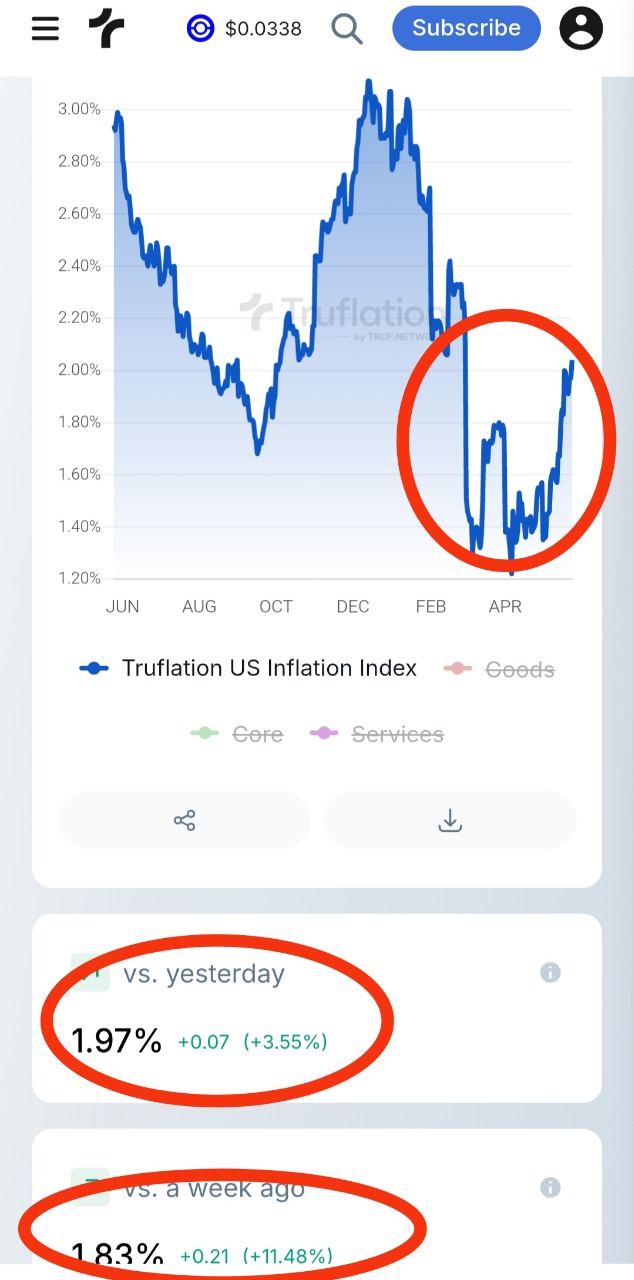Enable the Goods legend series
This screenshot has height=1280, width=634.
tap(498, 669)
